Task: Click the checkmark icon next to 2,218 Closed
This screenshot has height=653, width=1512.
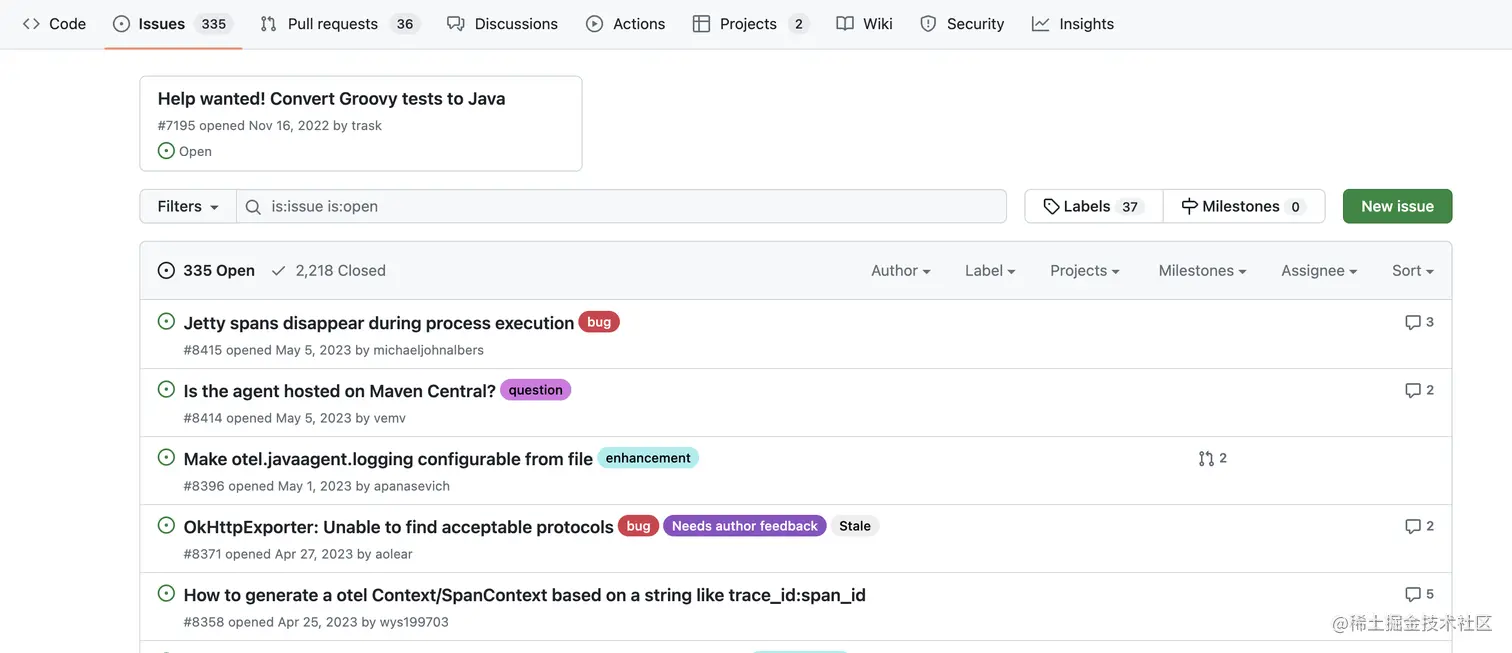Action: tap(278, 271)
